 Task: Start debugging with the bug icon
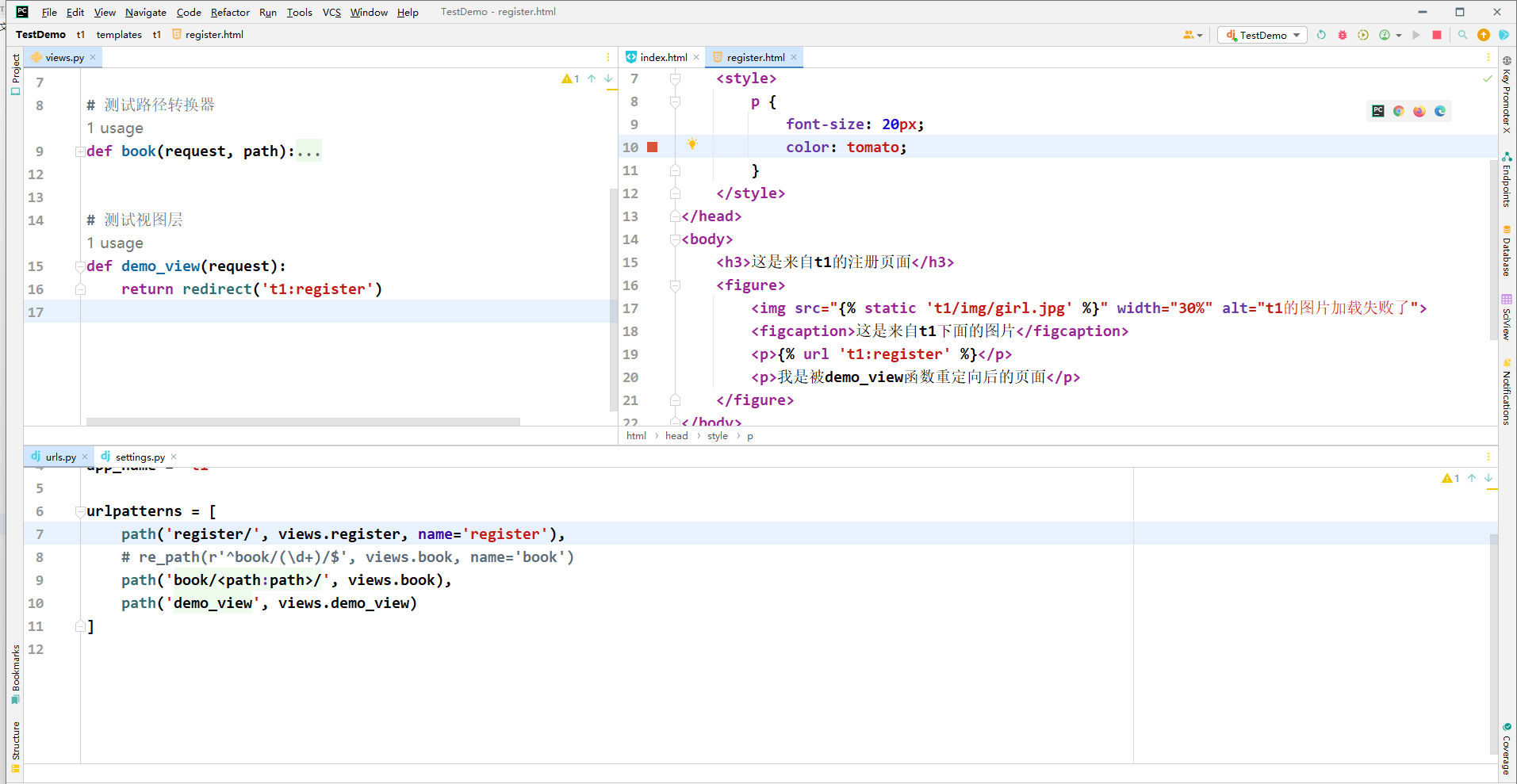point(1343,35)
